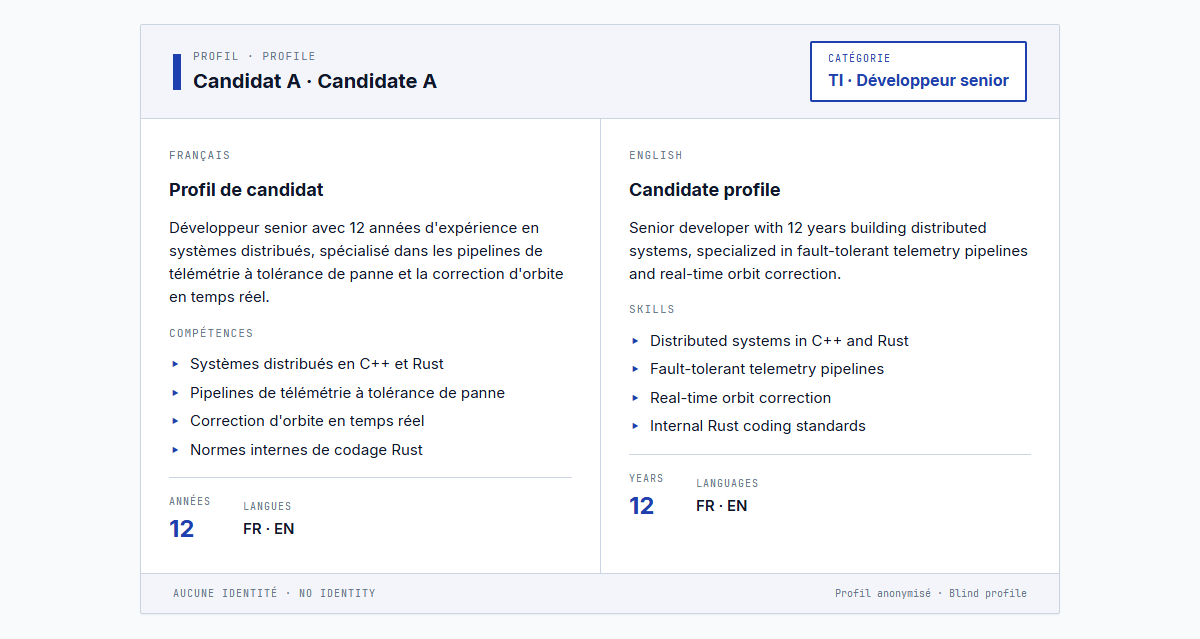Click the triangle bullet before "Real-time orbit correction"

pos(635,398)
